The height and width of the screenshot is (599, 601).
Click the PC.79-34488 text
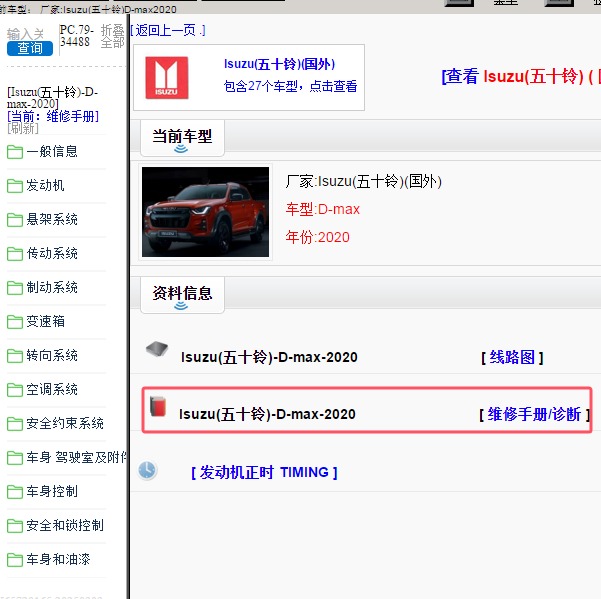click(77, 36)
